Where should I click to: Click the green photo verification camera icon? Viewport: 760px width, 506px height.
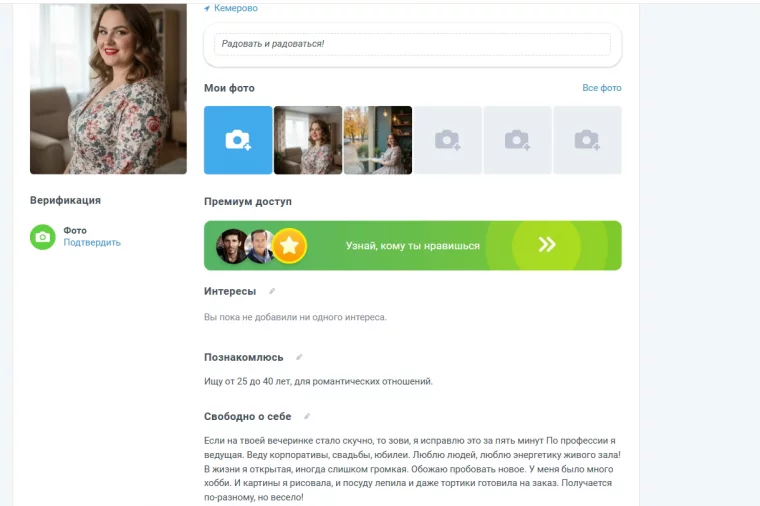click(x=43, y=237)
